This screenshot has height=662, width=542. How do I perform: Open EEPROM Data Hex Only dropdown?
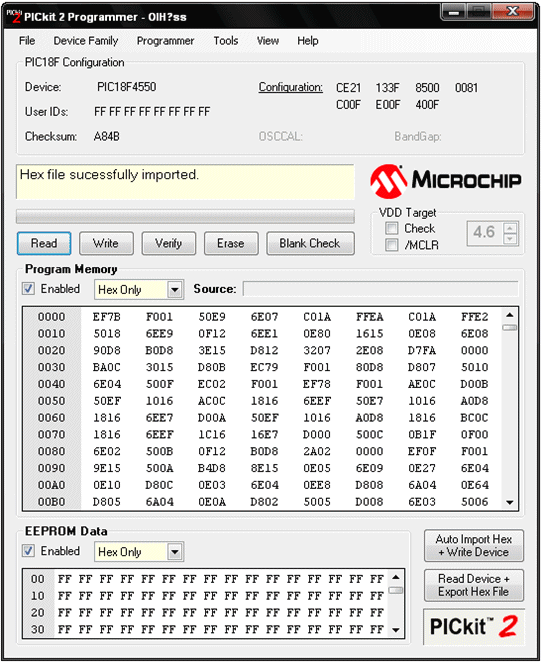tap(174, 552)
